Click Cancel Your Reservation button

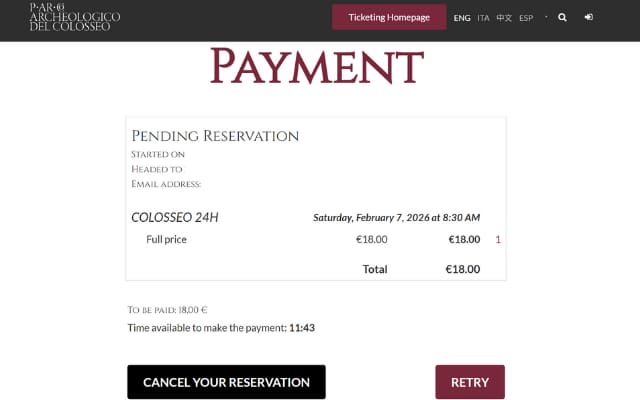click(x=226, y=382)
